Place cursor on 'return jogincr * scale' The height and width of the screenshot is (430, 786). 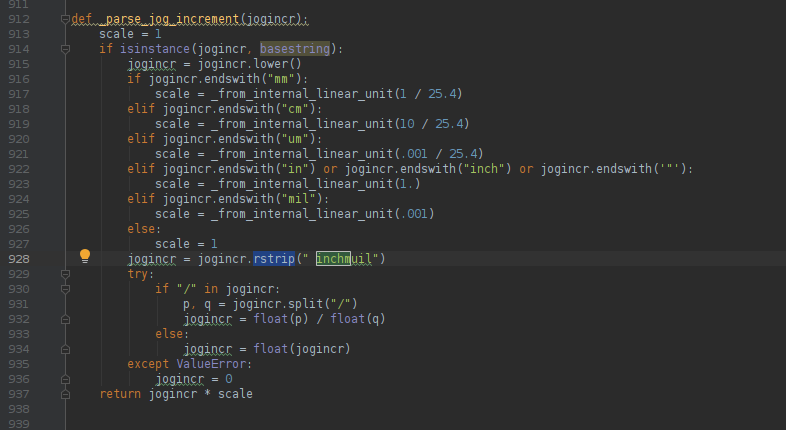tap(175, 394)
